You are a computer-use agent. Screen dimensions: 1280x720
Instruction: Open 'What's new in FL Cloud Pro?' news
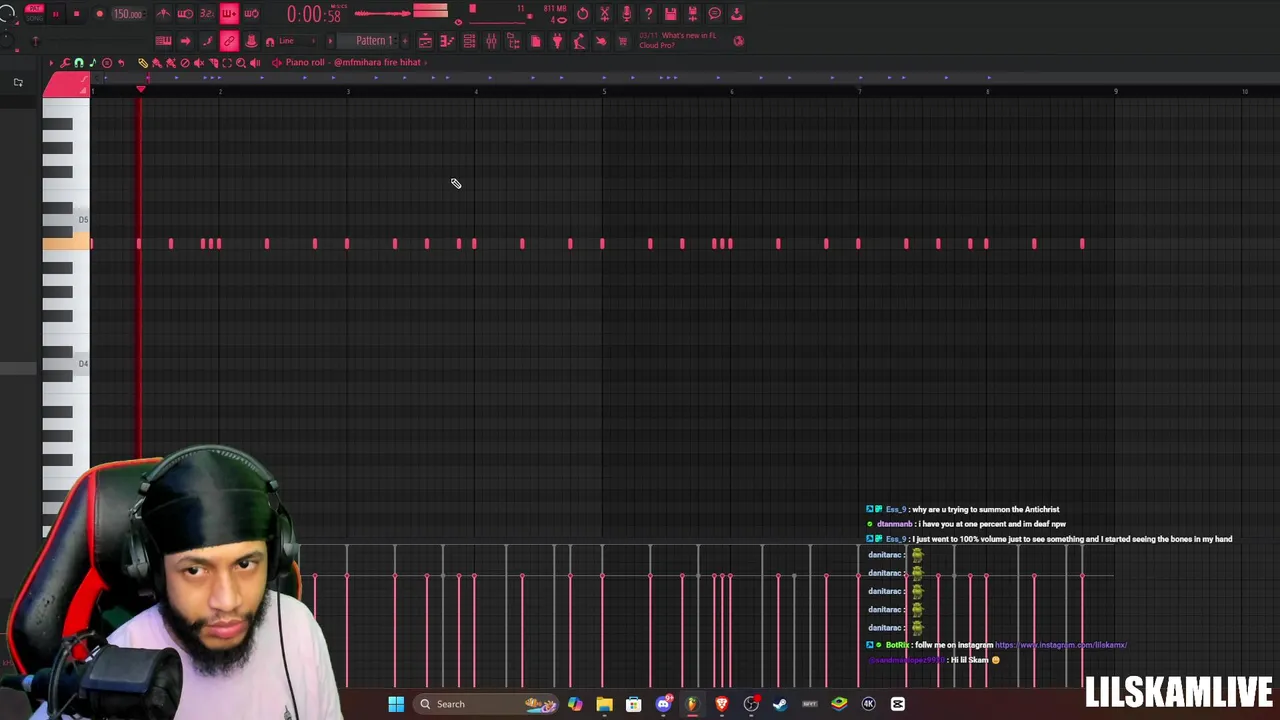(677, 40)
